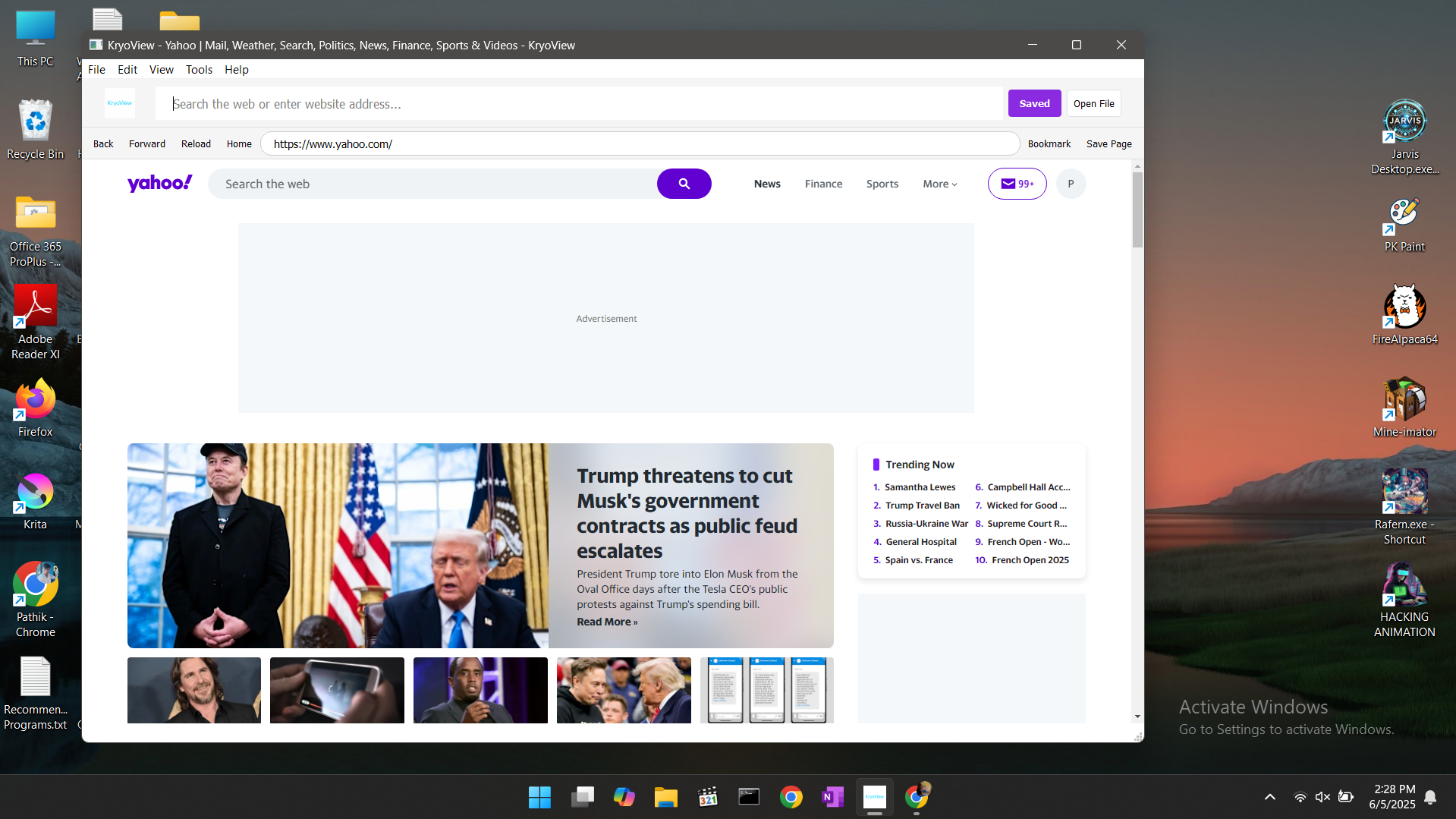Open the Windows Start button on taskbar
This screenshot has height=819, width=1456.
click(x=539, y=797)
